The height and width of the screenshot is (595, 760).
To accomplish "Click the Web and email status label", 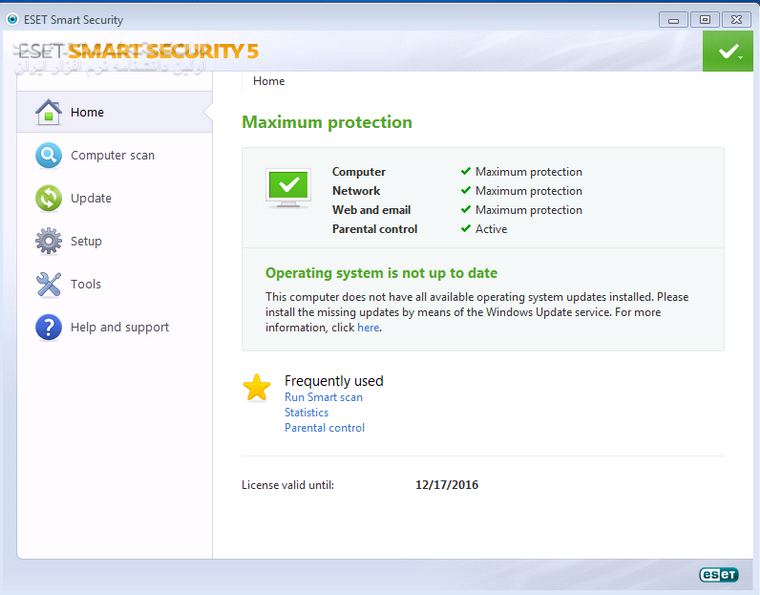I will tap(371, 210).
